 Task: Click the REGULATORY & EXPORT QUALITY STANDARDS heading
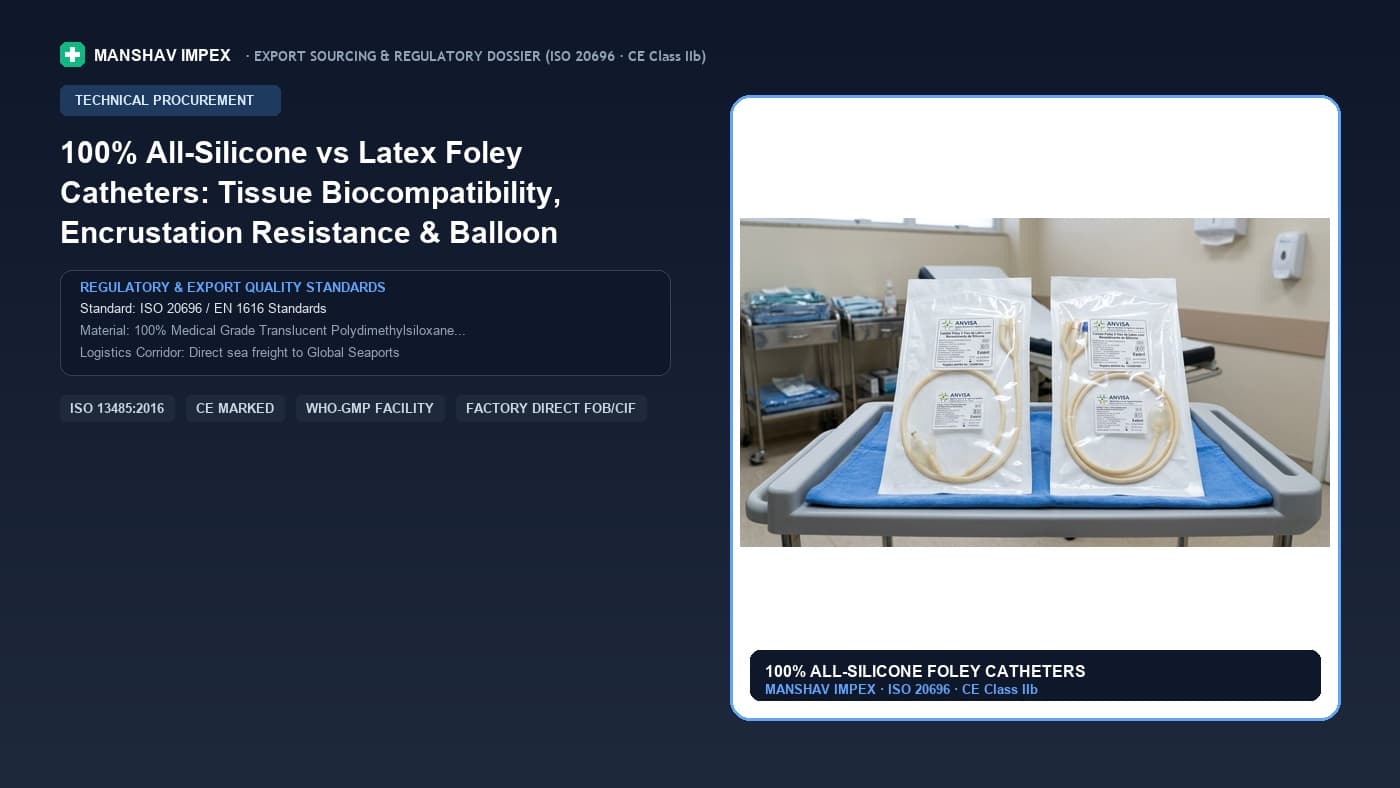click(233, 287)
